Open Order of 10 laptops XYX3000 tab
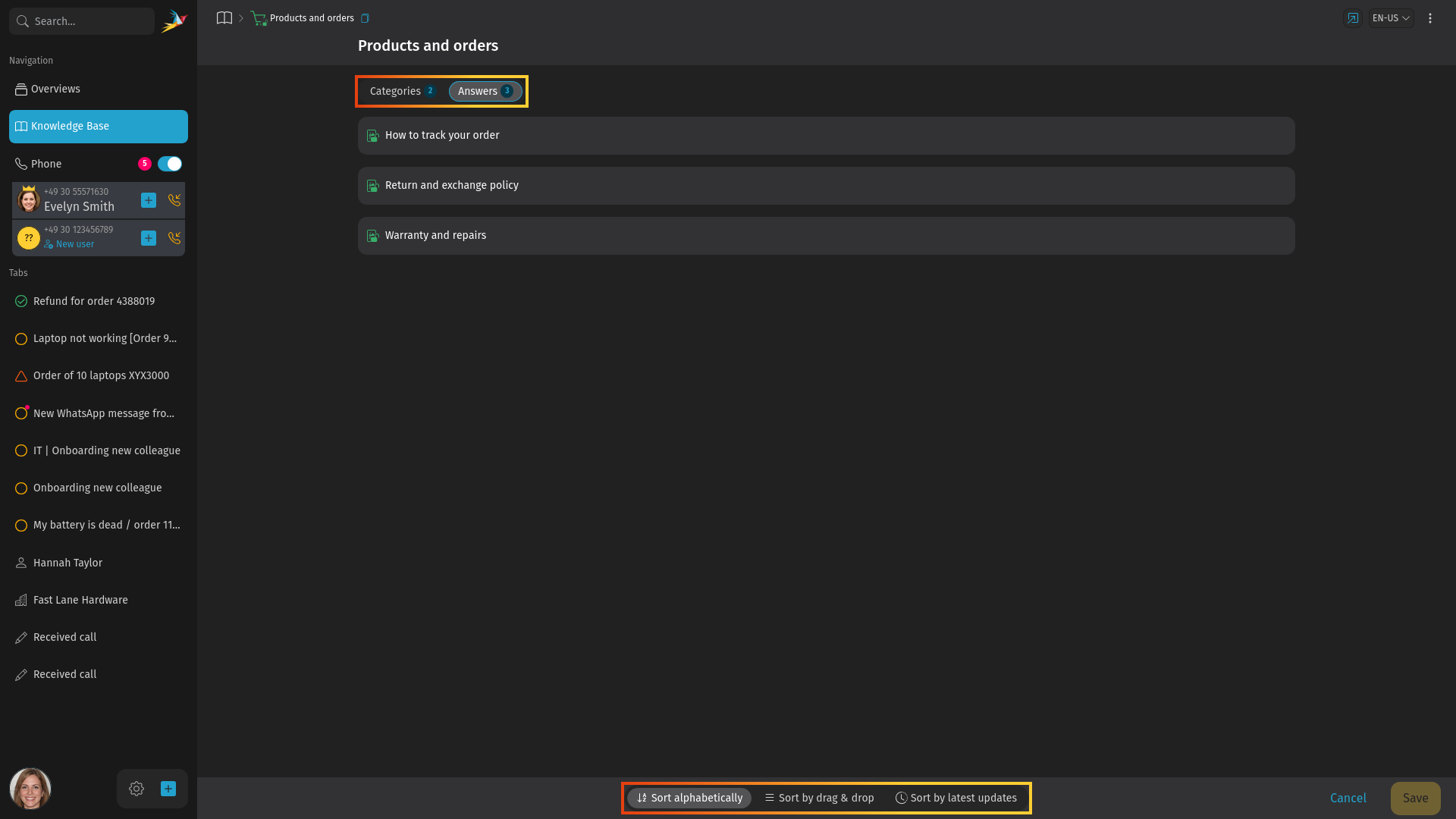Image resolution: width=1456 pixels, height=819 pixels. [99, 376]
